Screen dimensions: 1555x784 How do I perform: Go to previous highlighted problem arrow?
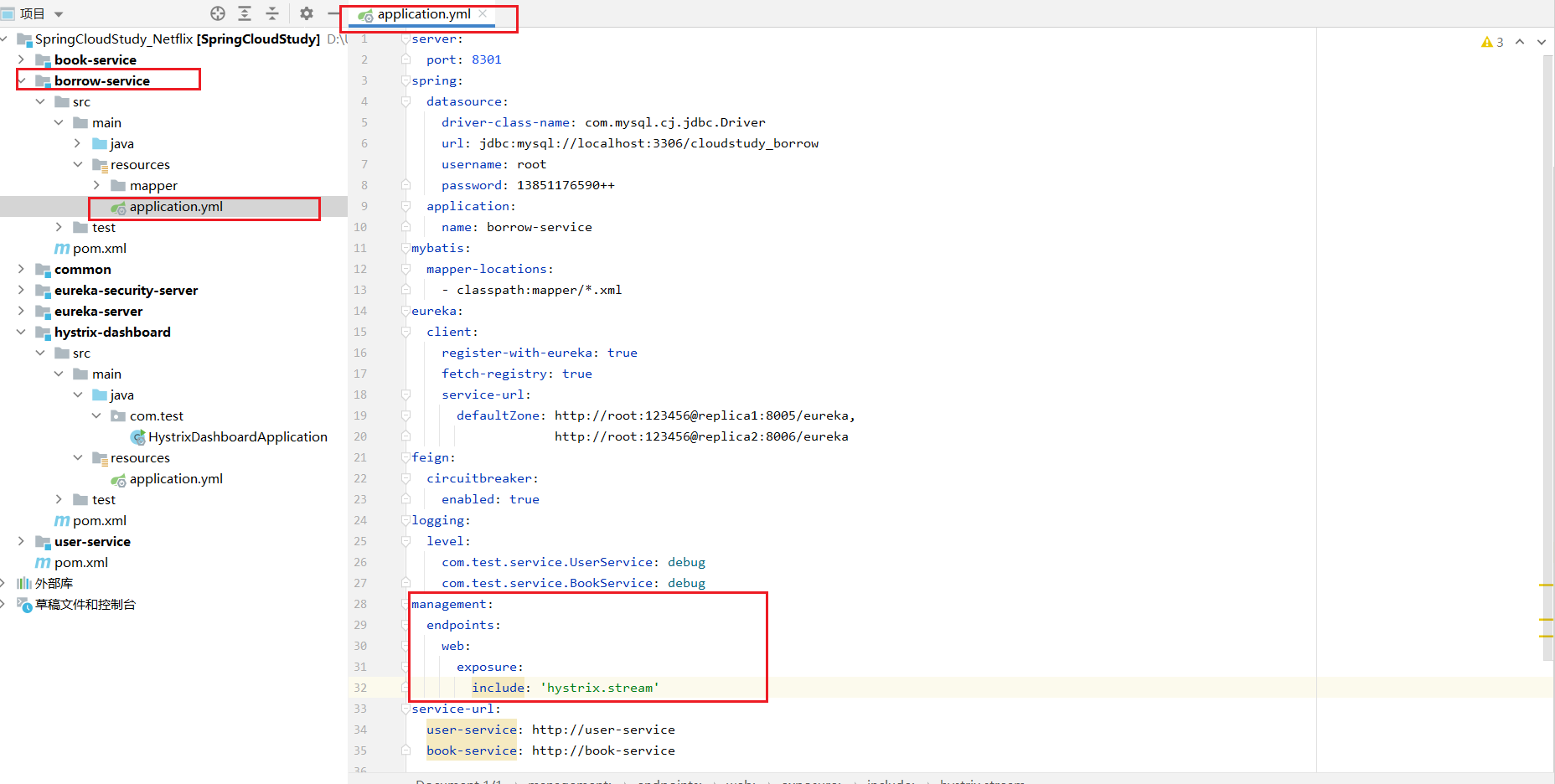coord(1520,42)
